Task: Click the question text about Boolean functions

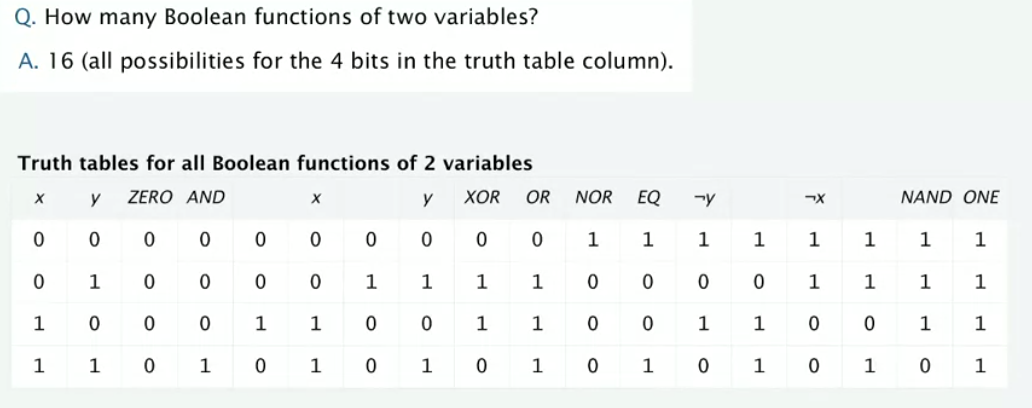Action: pyautogui.click(x=232, y=18)
